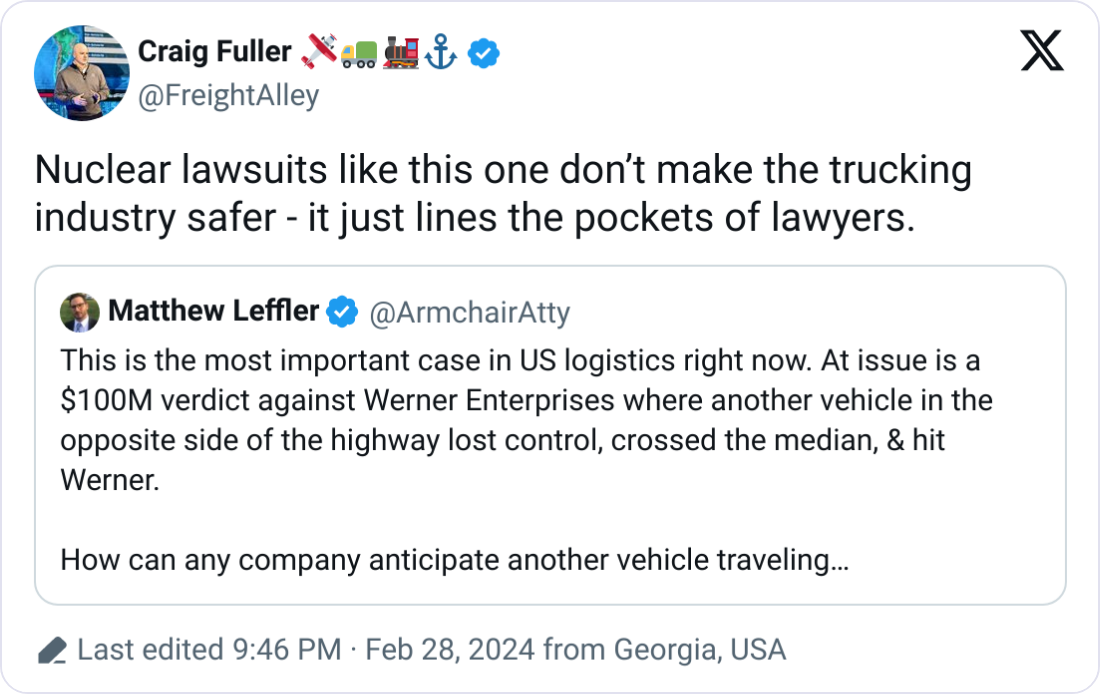Image resolution: width=1100 pixels, height=694 pixels.
Task: Click the truck emoji in the display name
Action: (x=357, y=55)
